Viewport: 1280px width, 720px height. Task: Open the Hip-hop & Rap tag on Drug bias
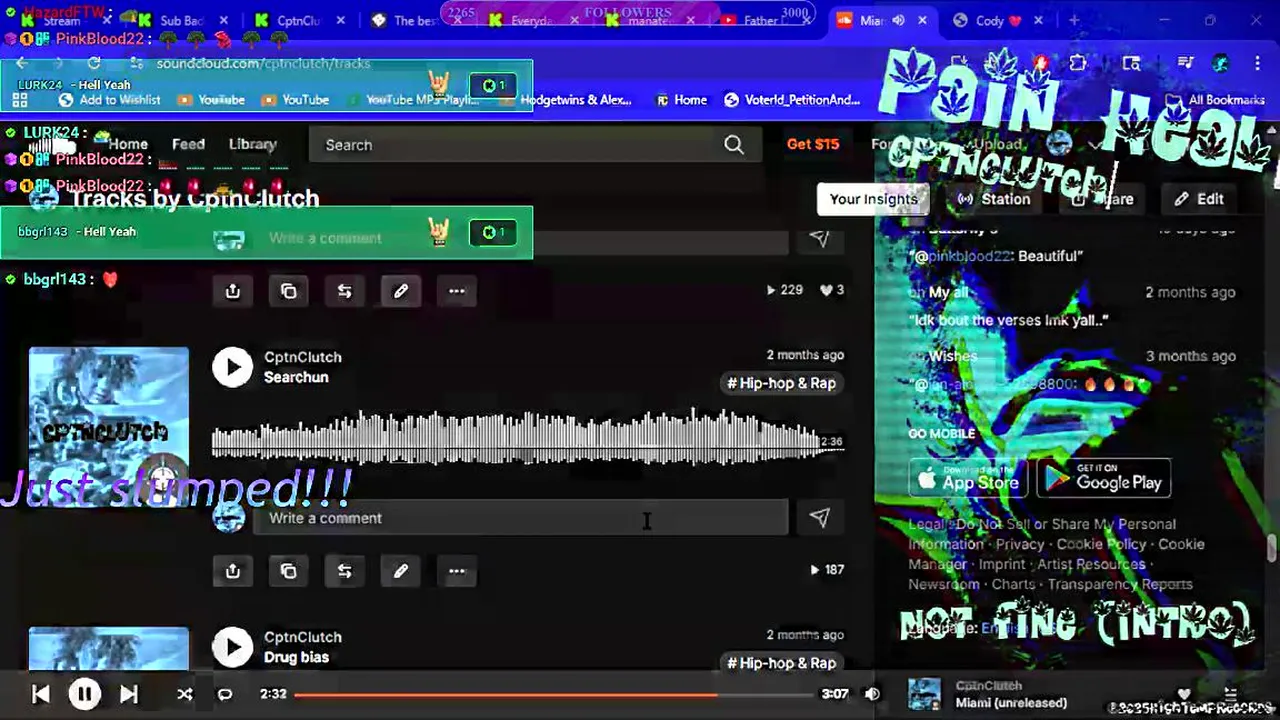(782, 663)
